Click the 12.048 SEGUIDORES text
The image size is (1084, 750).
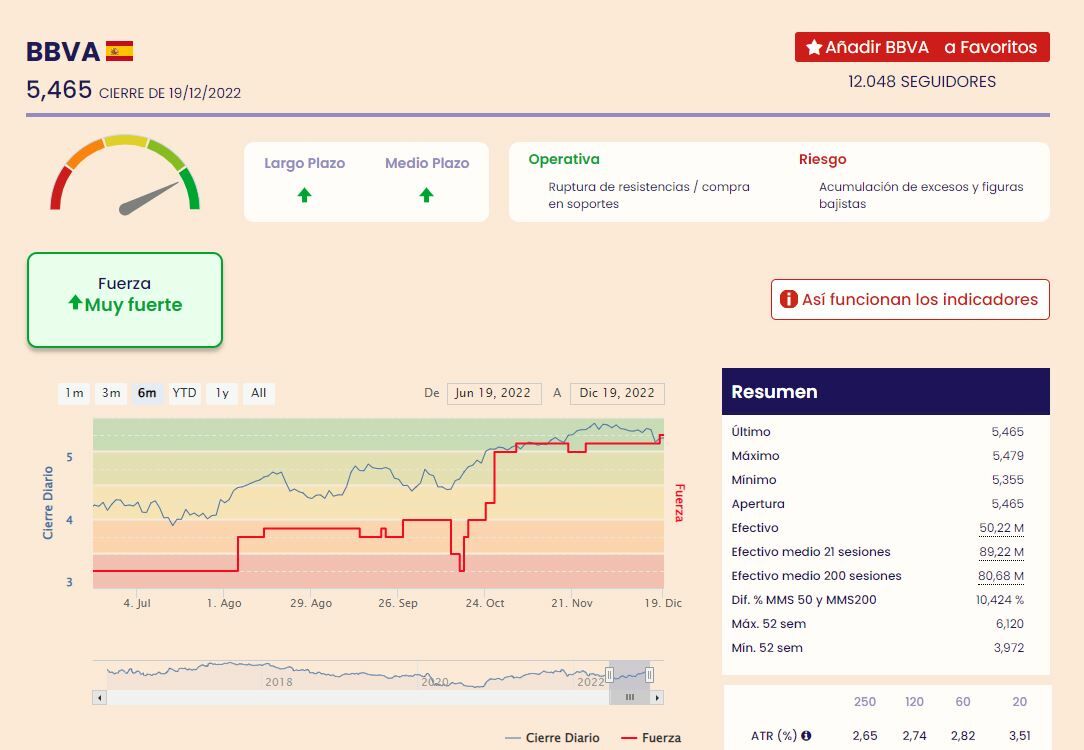(x=922, y=82)
